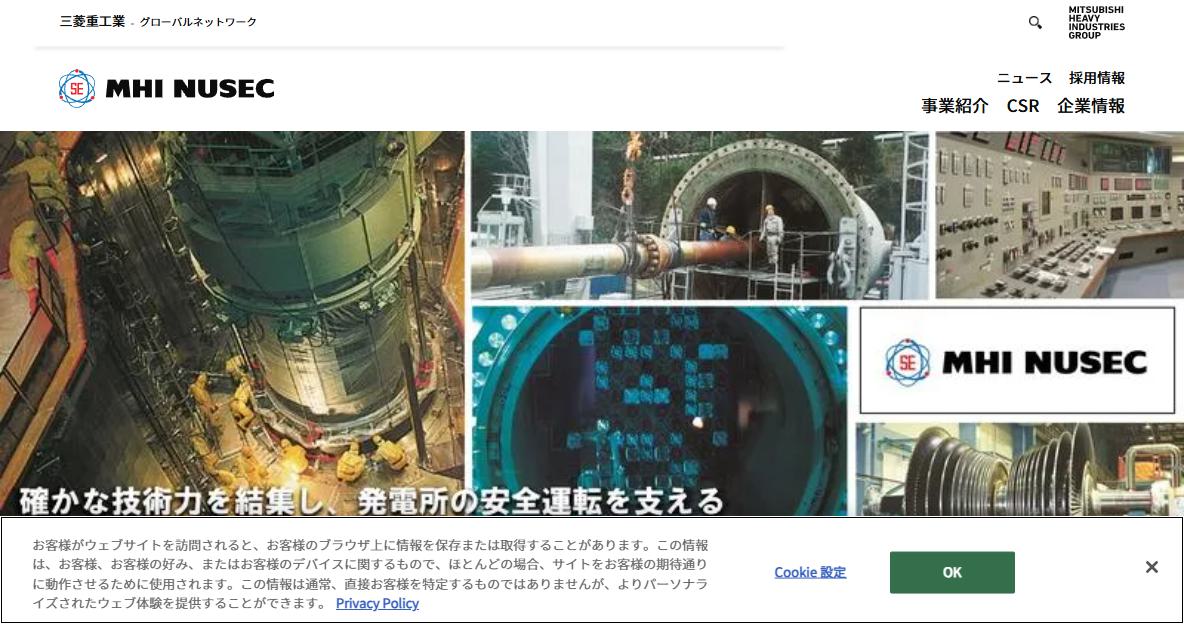This screenshot has width=1184, height=624.
Task: Click the large pipe workers photo
Action: coord(701,215)
